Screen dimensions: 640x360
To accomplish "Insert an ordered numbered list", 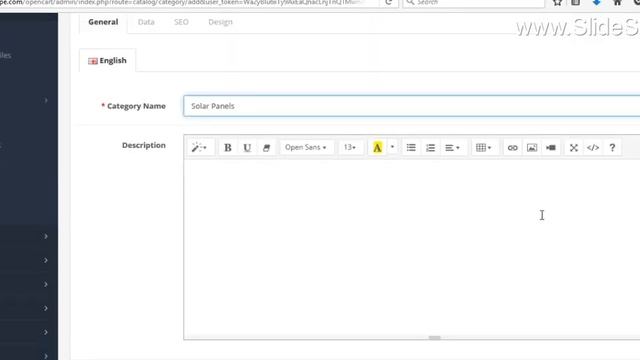I will coord(430,147).
